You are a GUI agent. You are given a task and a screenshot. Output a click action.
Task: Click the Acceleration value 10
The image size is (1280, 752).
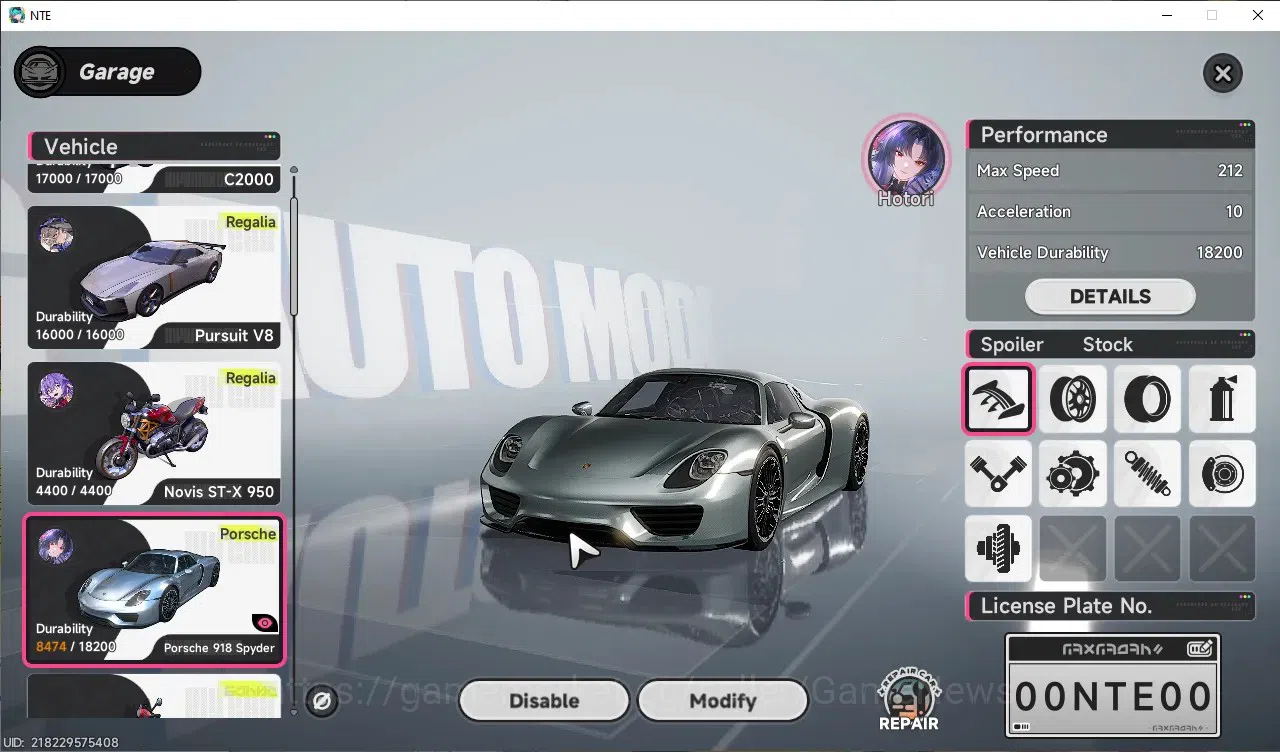pos(1234,212)
